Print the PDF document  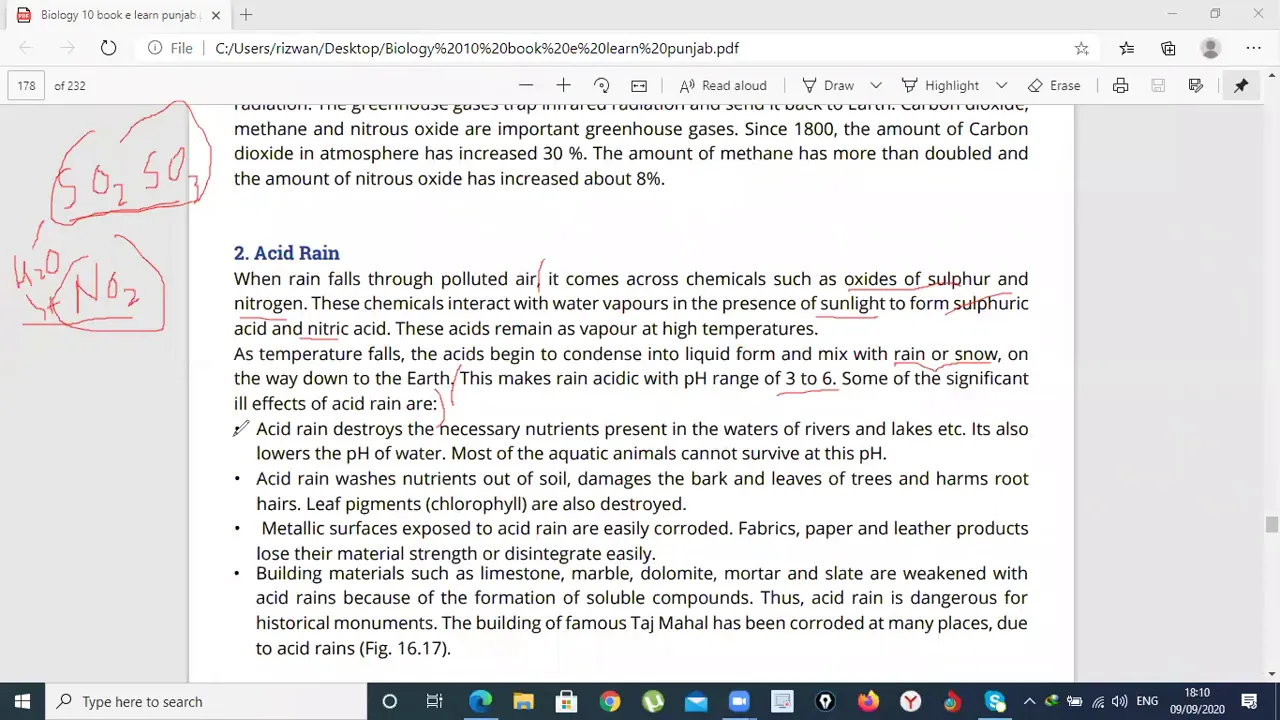[1120, 86]
